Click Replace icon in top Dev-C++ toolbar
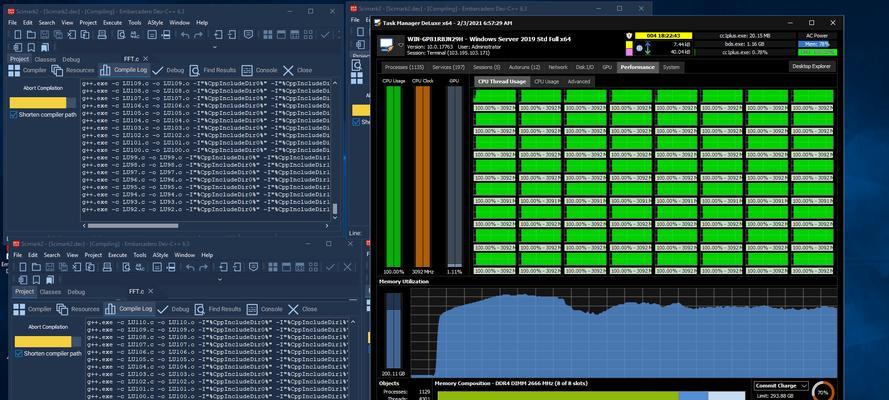 (136, 35)
